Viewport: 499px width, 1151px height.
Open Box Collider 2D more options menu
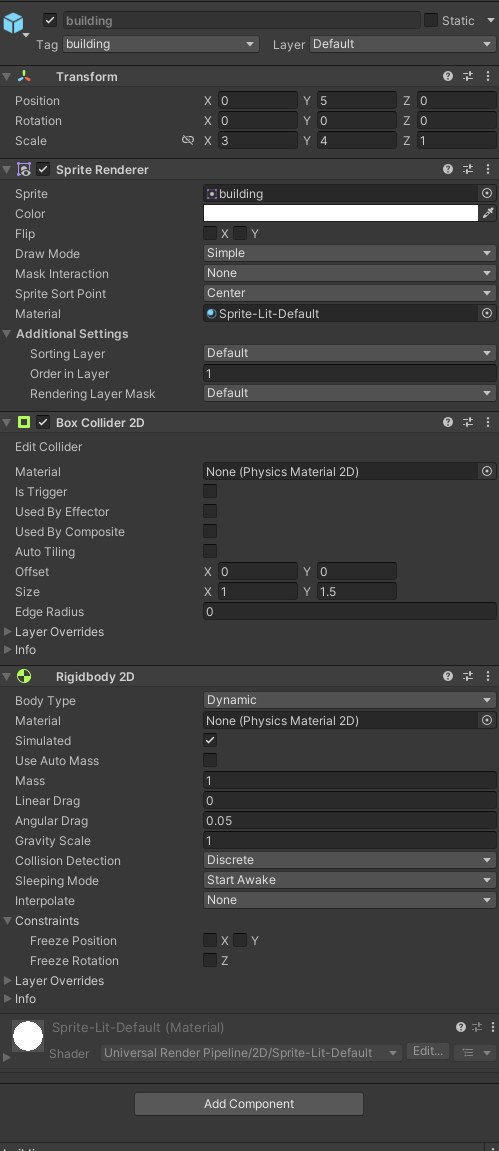click(489, 422)
